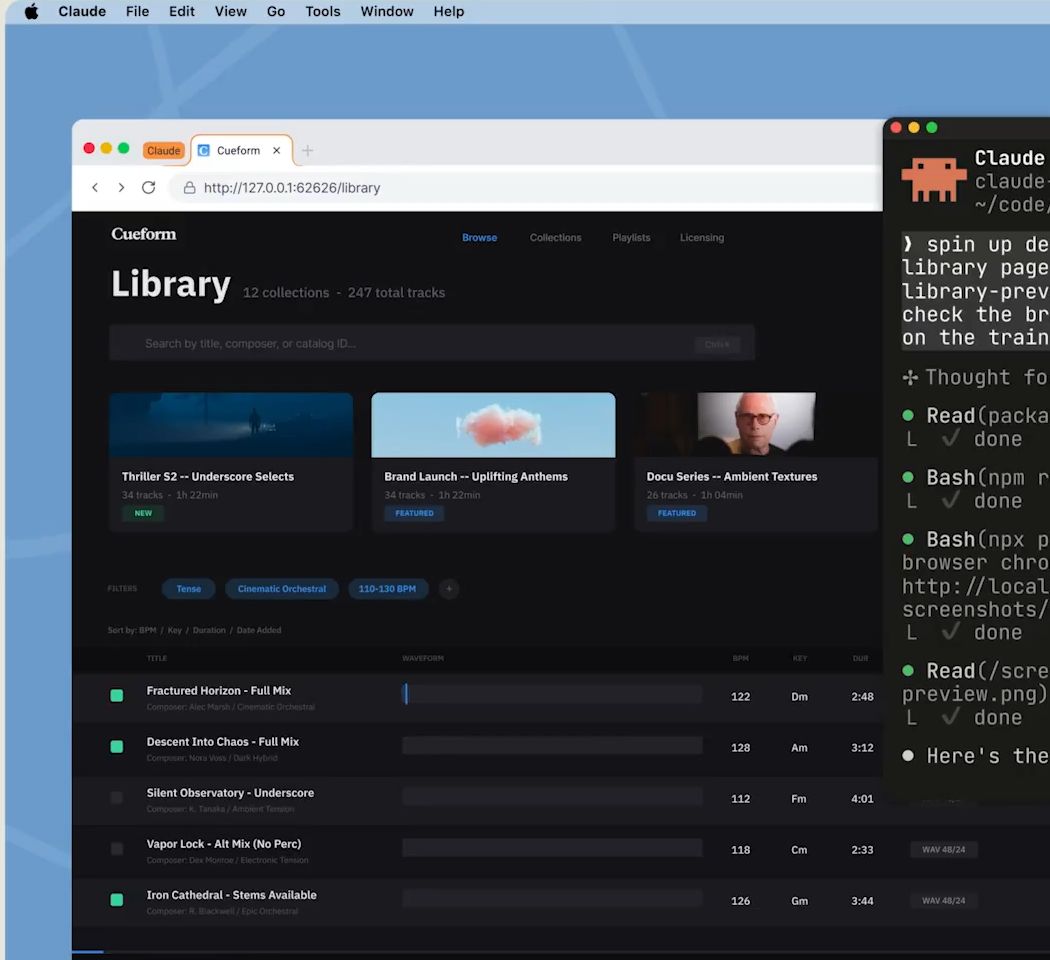Switch to the Collections nav tab
1050x960 pixels.
(x=555, y=238)
